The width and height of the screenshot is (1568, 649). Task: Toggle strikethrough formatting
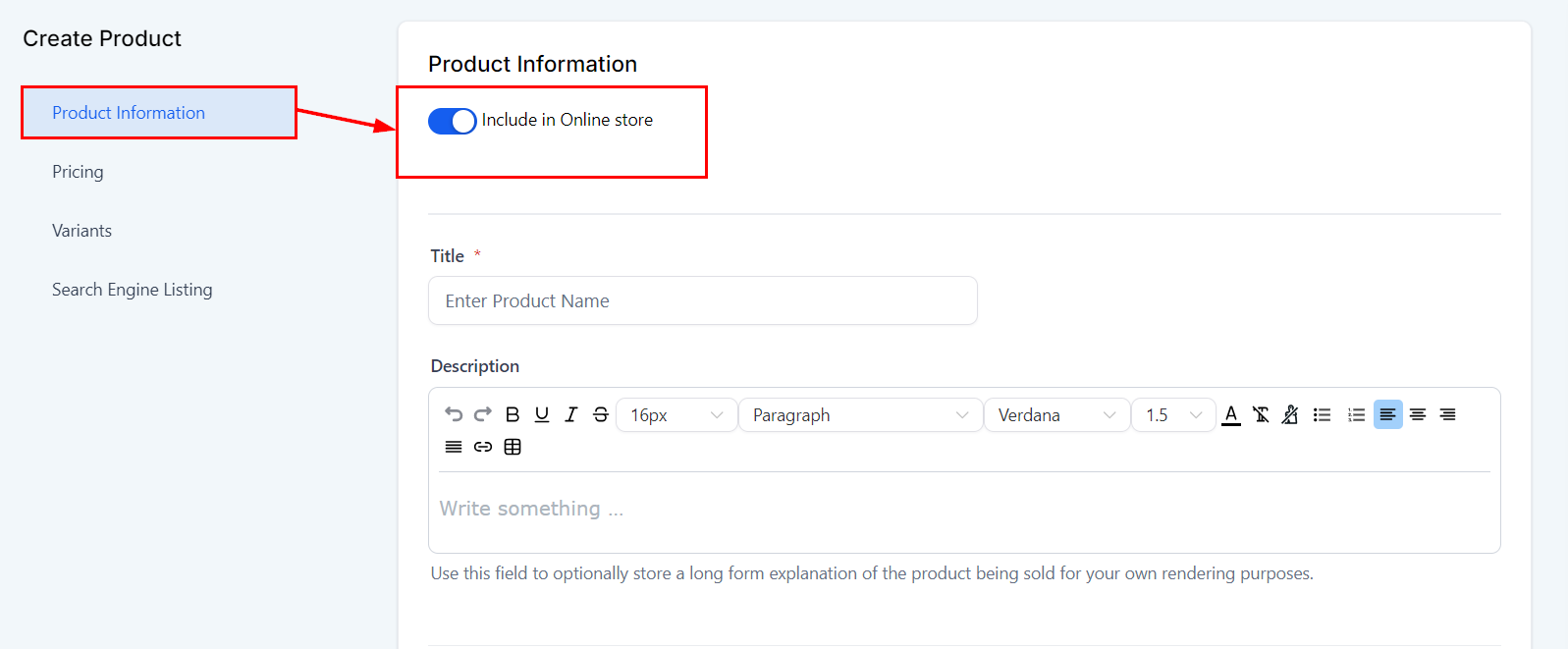601,414
